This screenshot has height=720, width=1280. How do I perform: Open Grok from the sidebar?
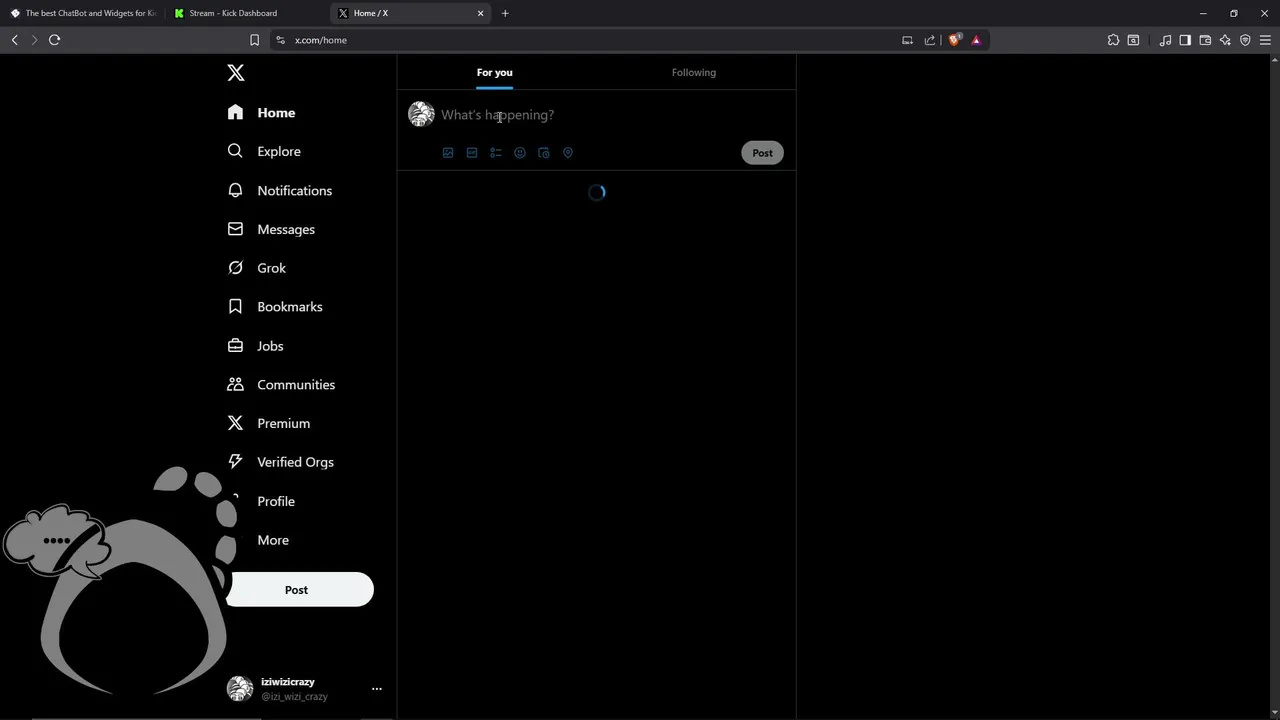256,268
